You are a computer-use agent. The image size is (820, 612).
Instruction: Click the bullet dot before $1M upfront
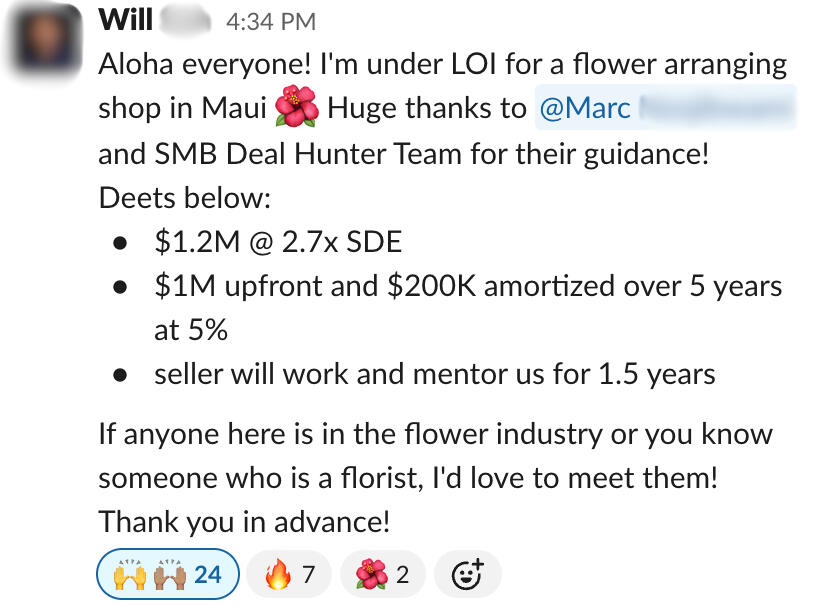pos(120,286)
